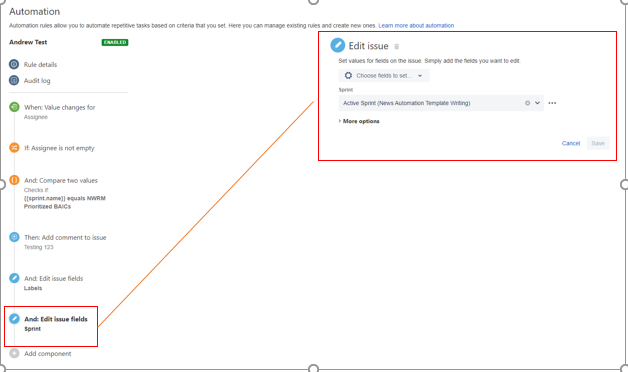Open Audit log
The height and width of the screenshot is (372, 628).
[37, 80]
